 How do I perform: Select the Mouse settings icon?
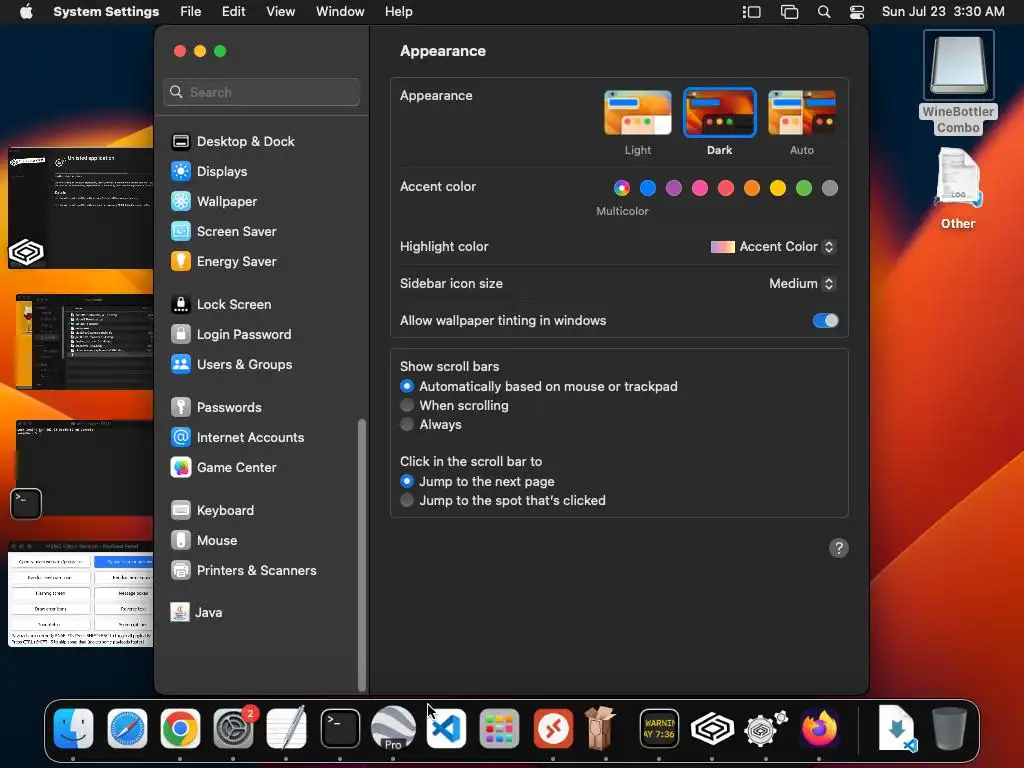point(181,541)
